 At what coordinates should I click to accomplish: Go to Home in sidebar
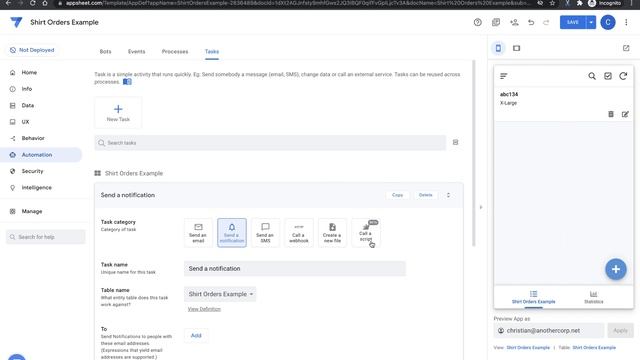click(x=29, y=72)
